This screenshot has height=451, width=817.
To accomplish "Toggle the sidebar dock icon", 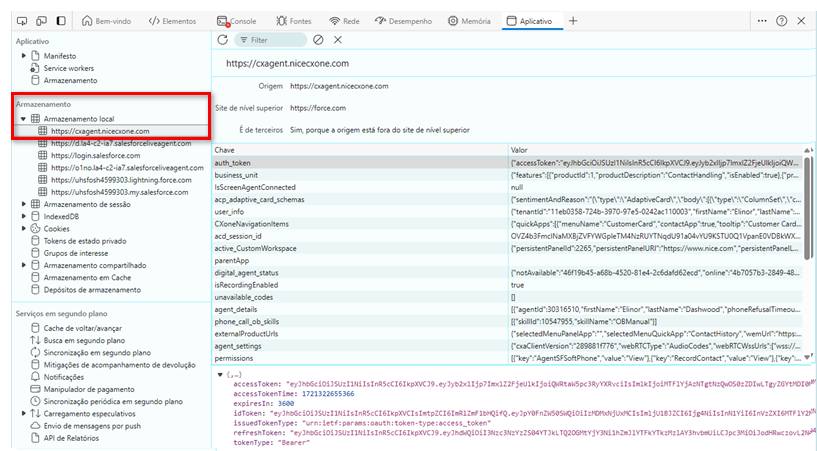I will click(x=61, y=21).
